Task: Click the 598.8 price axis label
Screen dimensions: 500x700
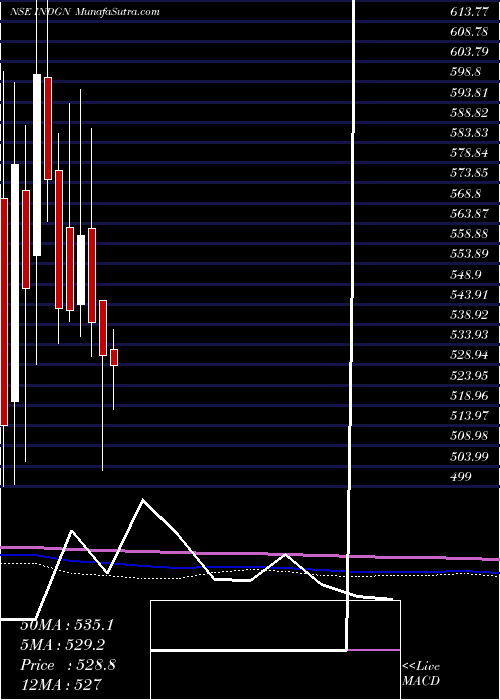Action: tap(467, 73)
